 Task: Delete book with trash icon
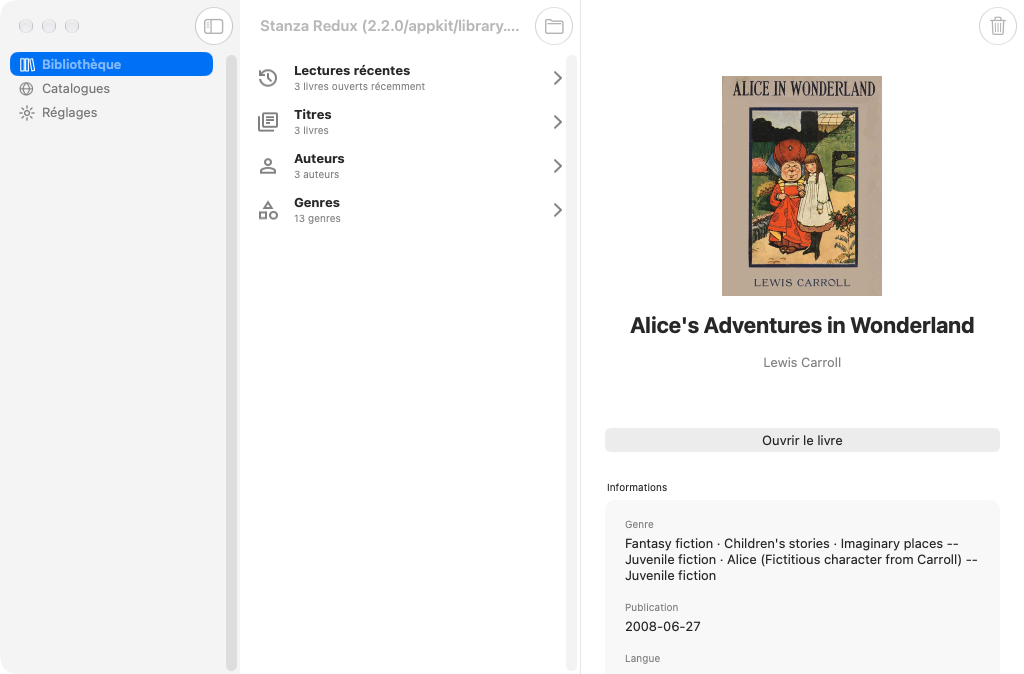click(998, 26)
